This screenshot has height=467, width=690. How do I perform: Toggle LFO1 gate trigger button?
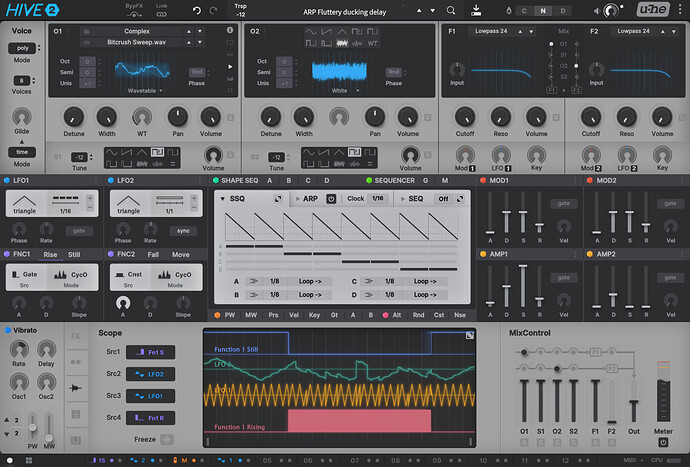click(79, 231)
